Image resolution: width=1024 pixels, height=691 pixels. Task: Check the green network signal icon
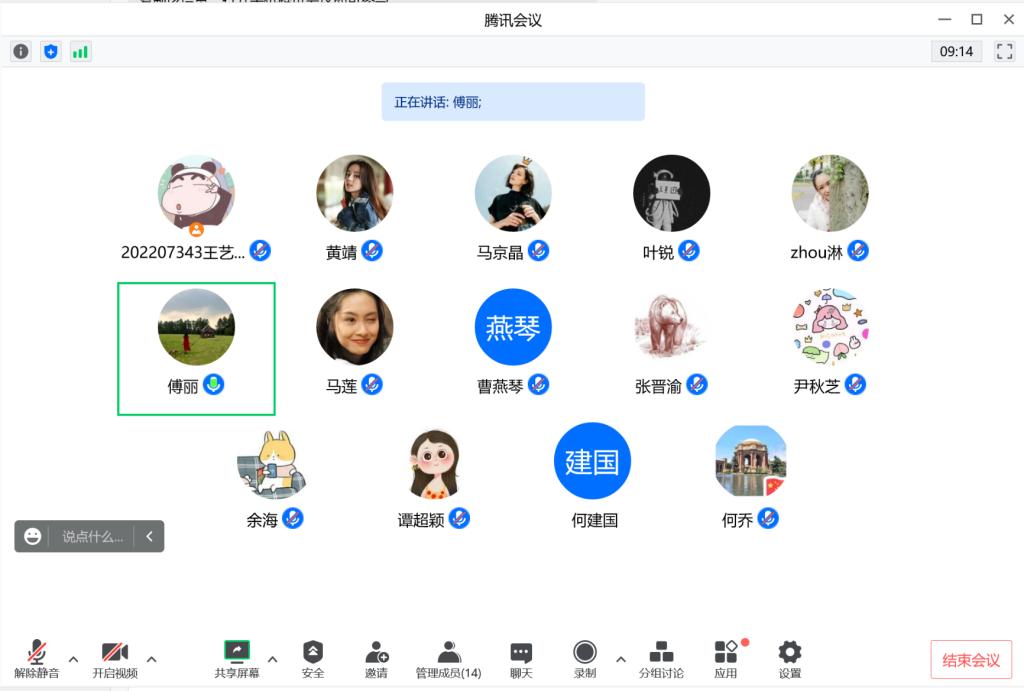(x=80, y=51)
